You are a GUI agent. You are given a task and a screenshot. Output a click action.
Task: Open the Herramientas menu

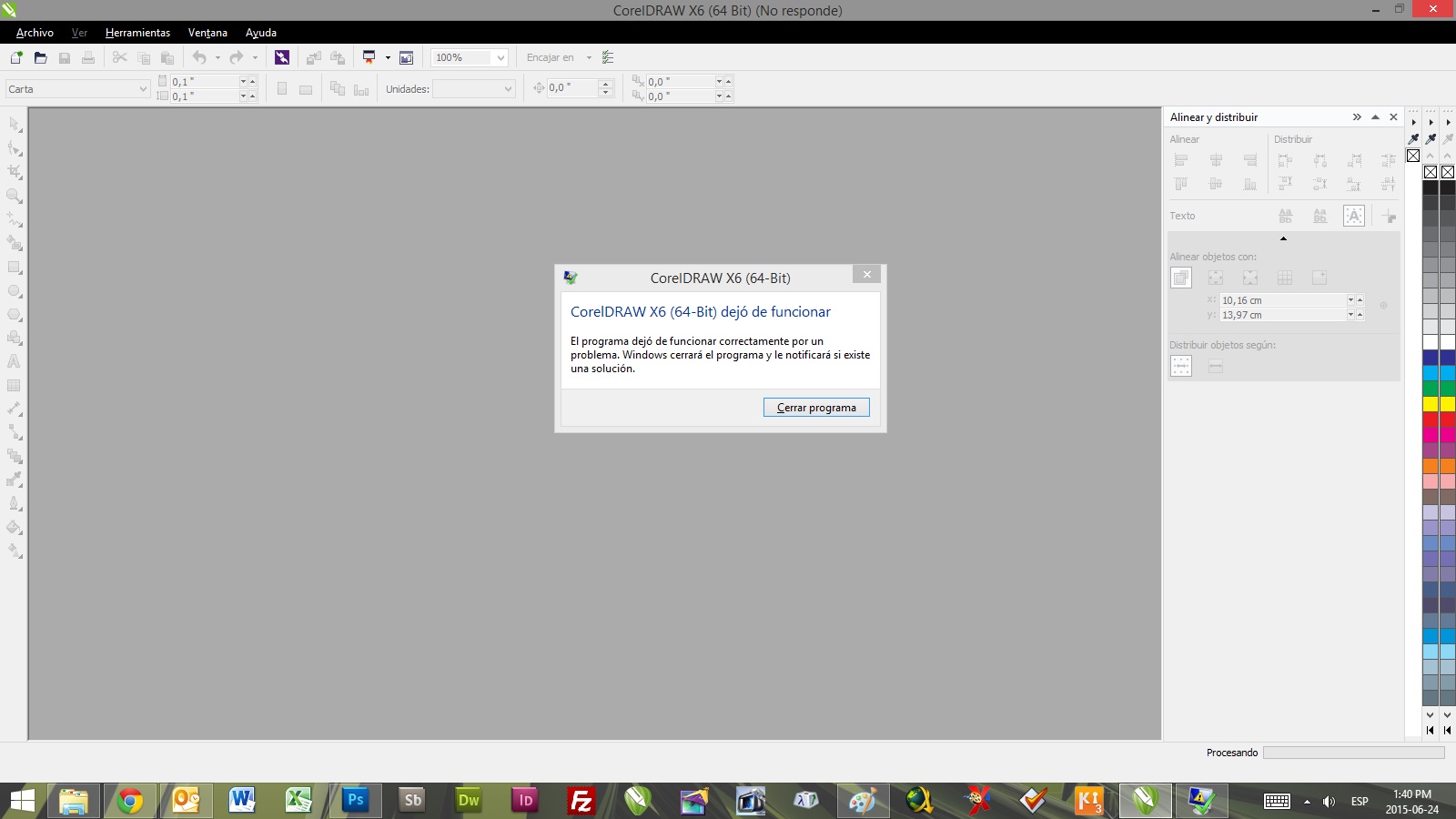pyautogui.click(x=137, y=33)
